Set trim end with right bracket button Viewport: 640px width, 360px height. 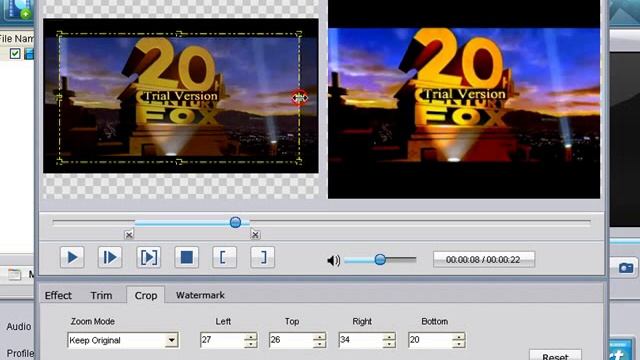pos(262,257)
